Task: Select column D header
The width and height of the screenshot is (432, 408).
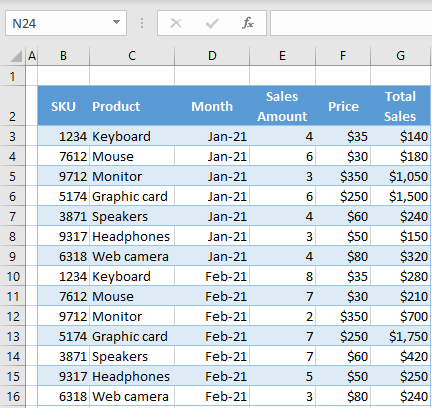Action: pos(212,56)
